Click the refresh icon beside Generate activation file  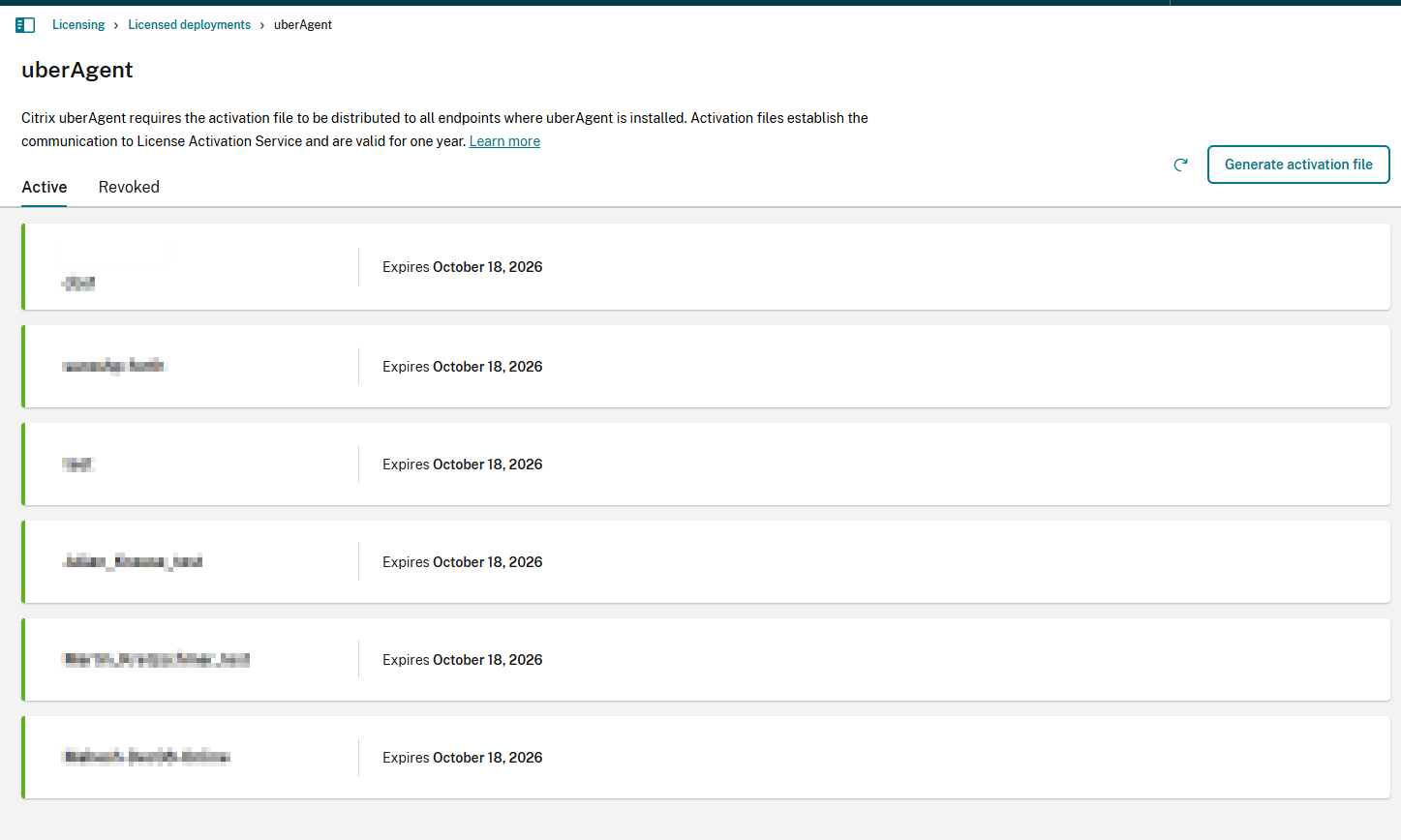pyautogui.click(x=1180, y=165)
